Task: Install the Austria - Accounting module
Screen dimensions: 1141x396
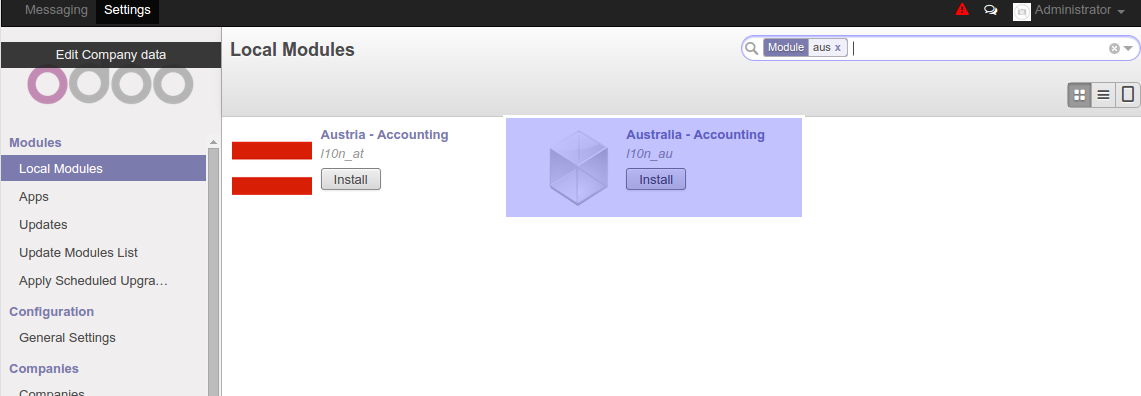Action: 351,179
